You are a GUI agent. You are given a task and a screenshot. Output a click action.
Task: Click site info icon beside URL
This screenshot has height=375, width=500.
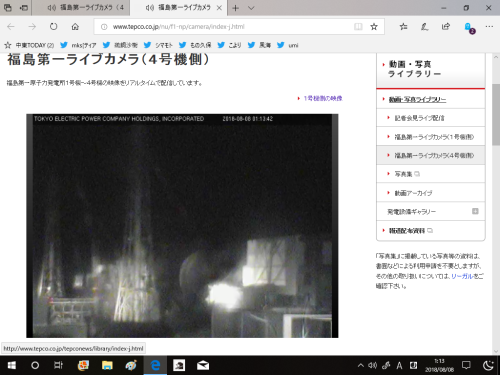click(104, 27)
